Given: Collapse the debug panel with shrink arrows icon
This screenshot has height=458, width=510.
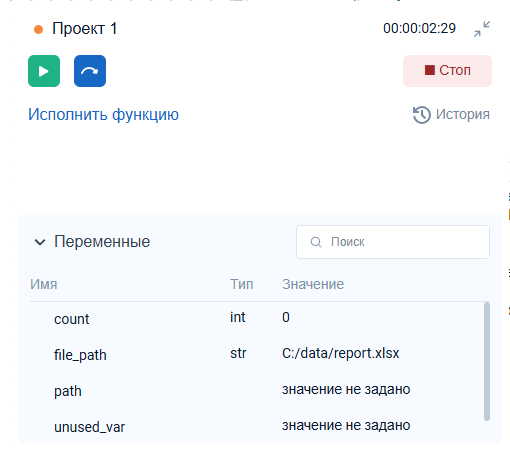Looking at the screenshot, I should [x=482, y=29].
